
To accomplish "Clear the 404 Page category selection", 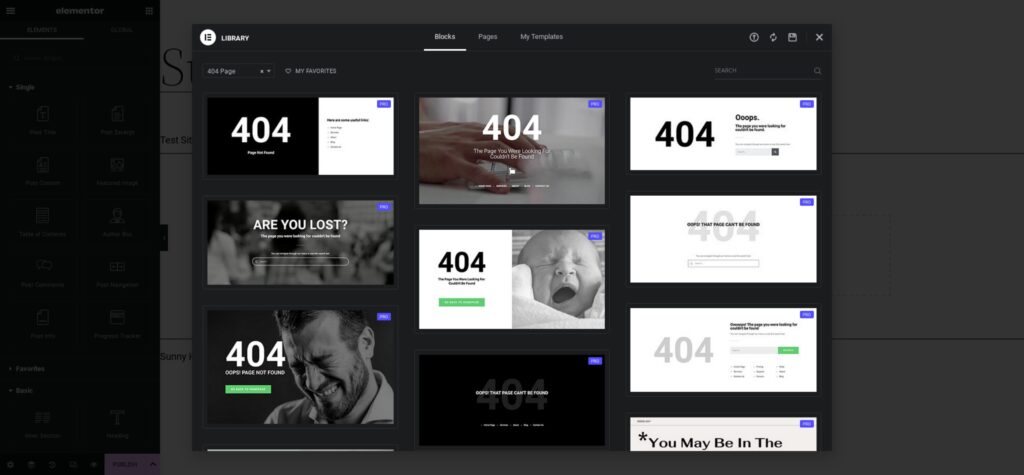I will tap(262, 71).
